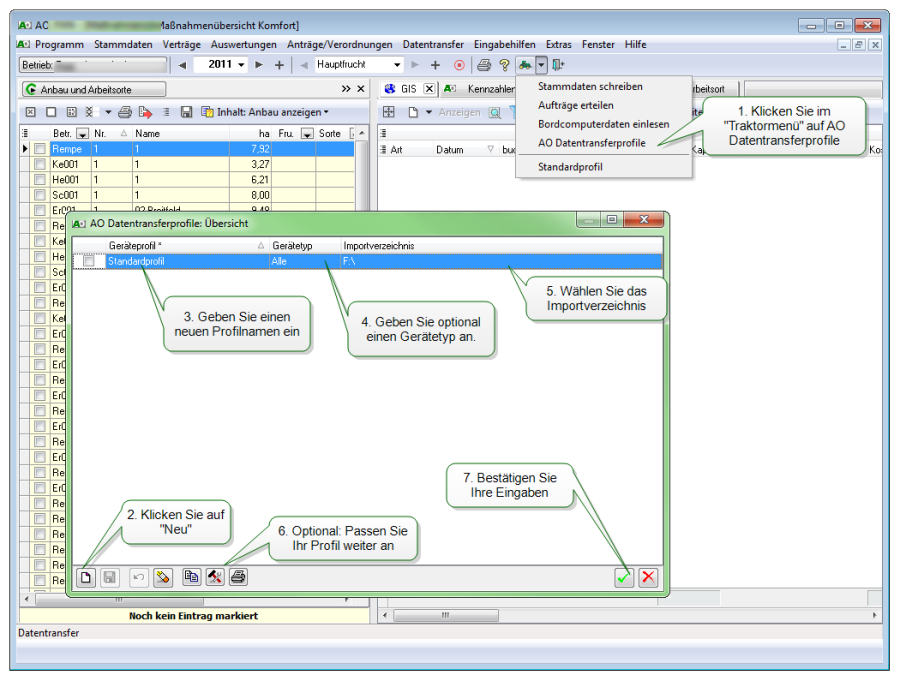This screenshot has width=900, height=681.
Task: Tick the checkbox beside Standardprofil
Action: click(x=89, y=262)
